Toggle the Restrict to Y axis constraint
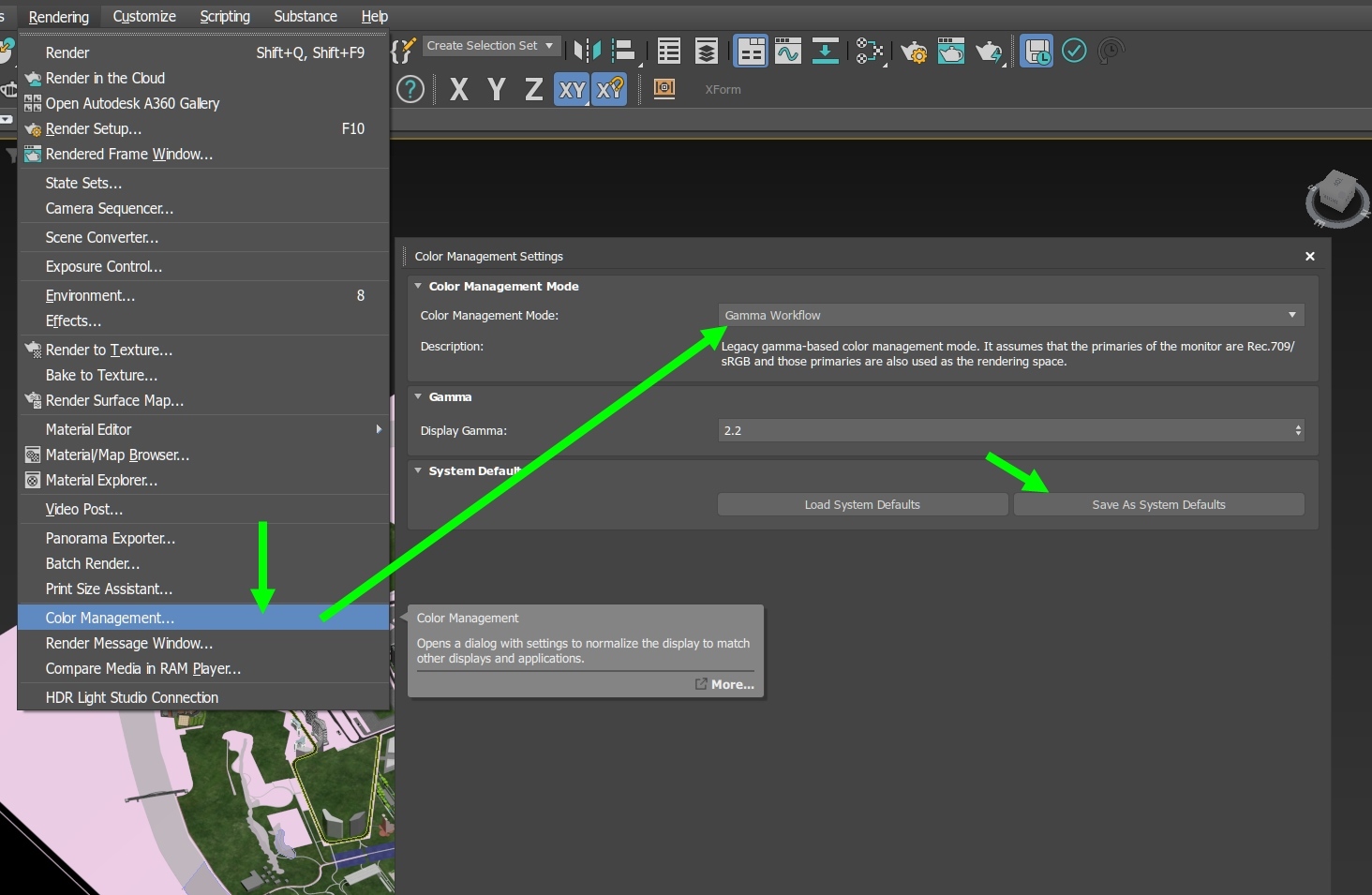The width and height of the screenshot is (1372, 895). tap(497, 90)
